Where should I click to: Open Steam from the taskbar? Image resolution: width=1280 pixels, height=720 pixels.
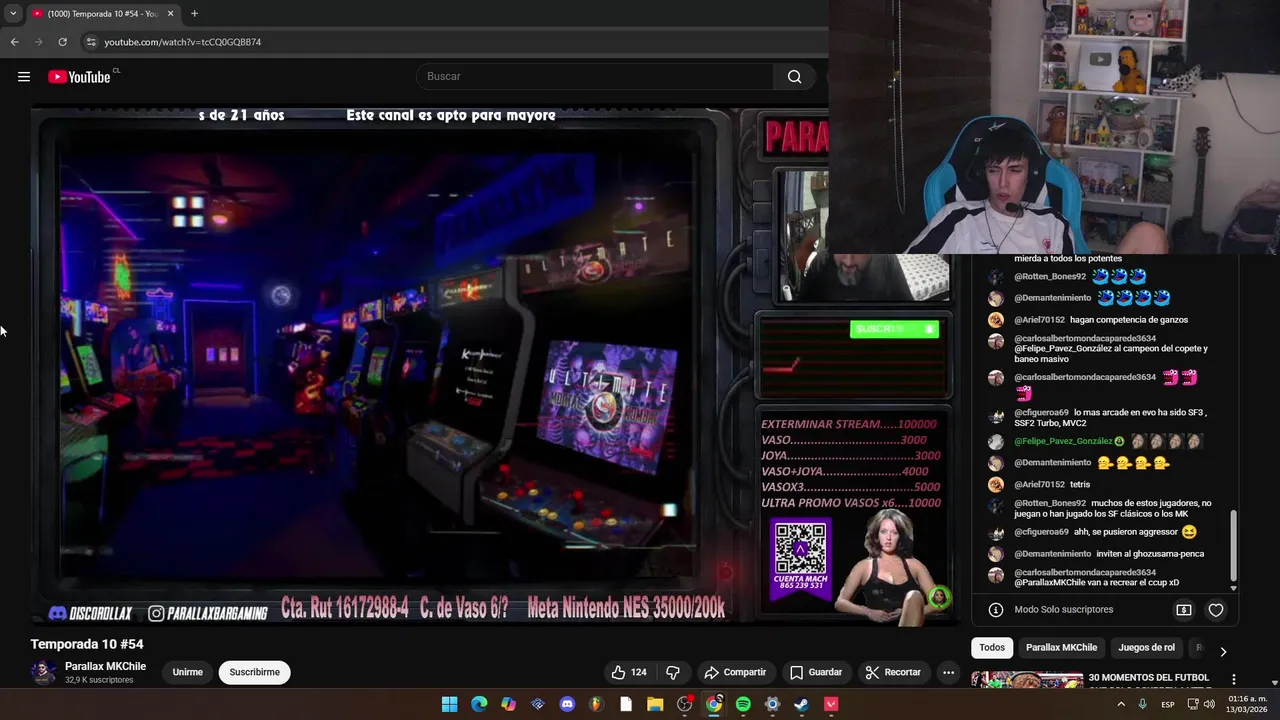click(801, 704)
